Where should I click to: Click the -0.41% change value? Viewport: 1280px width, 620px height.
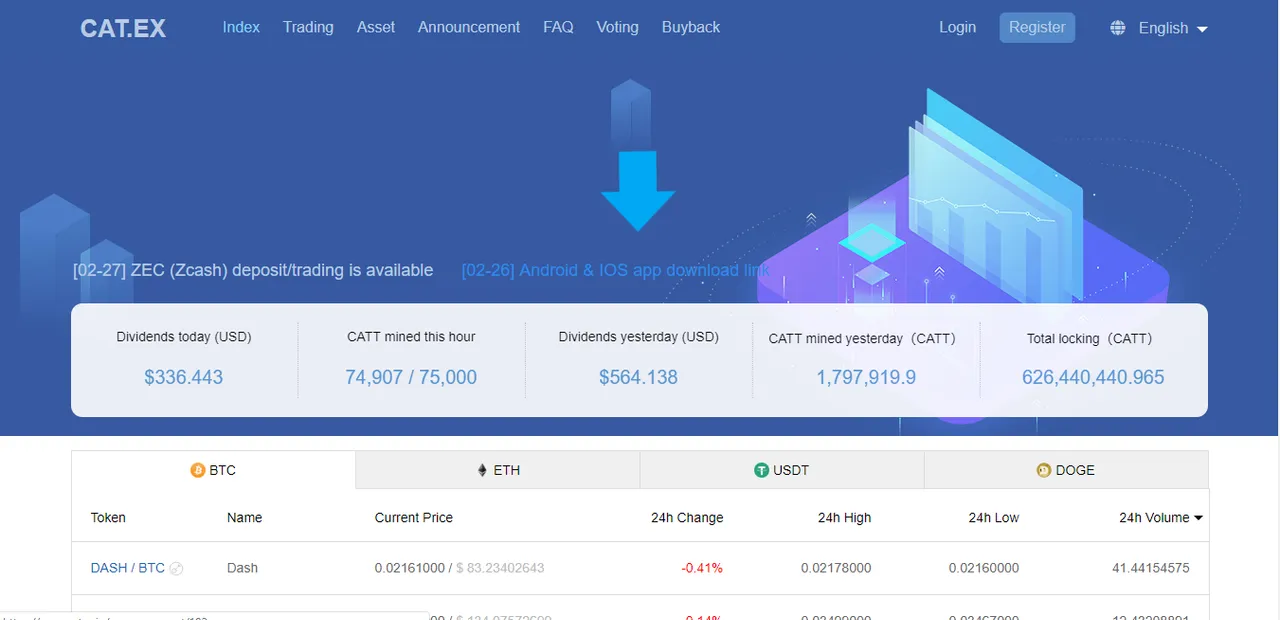702,568
